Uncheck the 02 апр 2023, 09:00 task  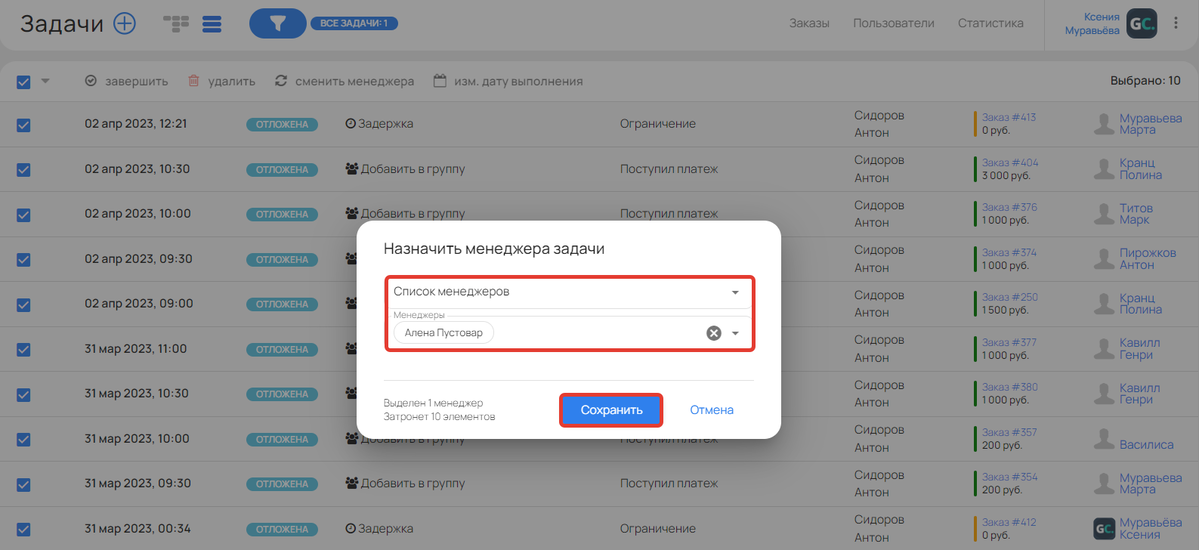(x=24, y=304)
